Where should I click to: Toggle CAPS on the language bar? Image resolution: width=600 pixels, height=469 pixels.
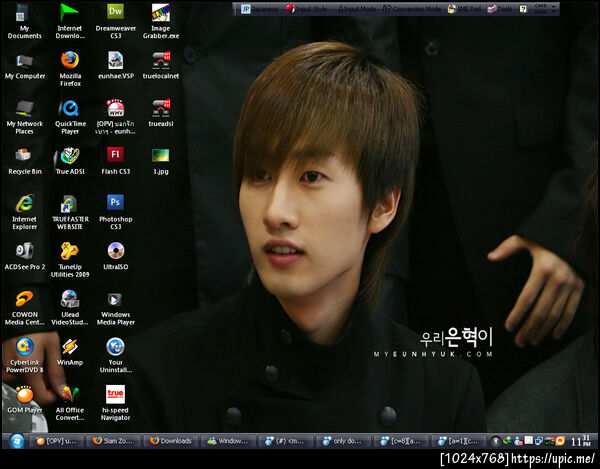[x=541, y=6]
